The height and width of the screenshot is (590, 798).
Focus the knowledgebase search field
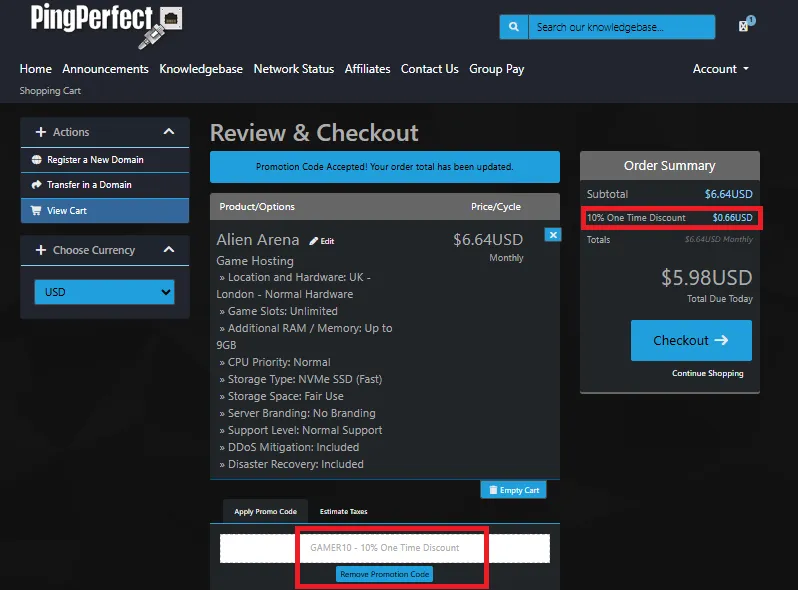pos(621,27)
